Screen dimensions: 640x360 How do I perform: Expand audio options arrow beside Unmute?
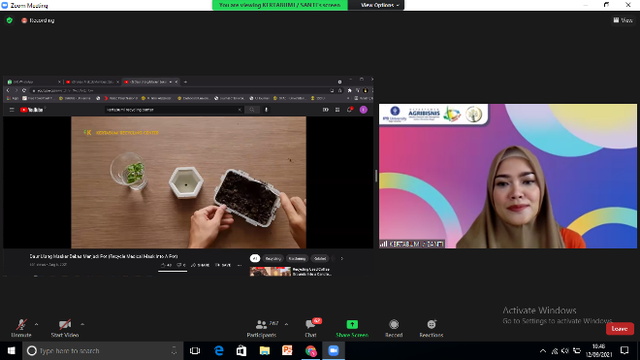pyautogui.click(x=36, y=324)
